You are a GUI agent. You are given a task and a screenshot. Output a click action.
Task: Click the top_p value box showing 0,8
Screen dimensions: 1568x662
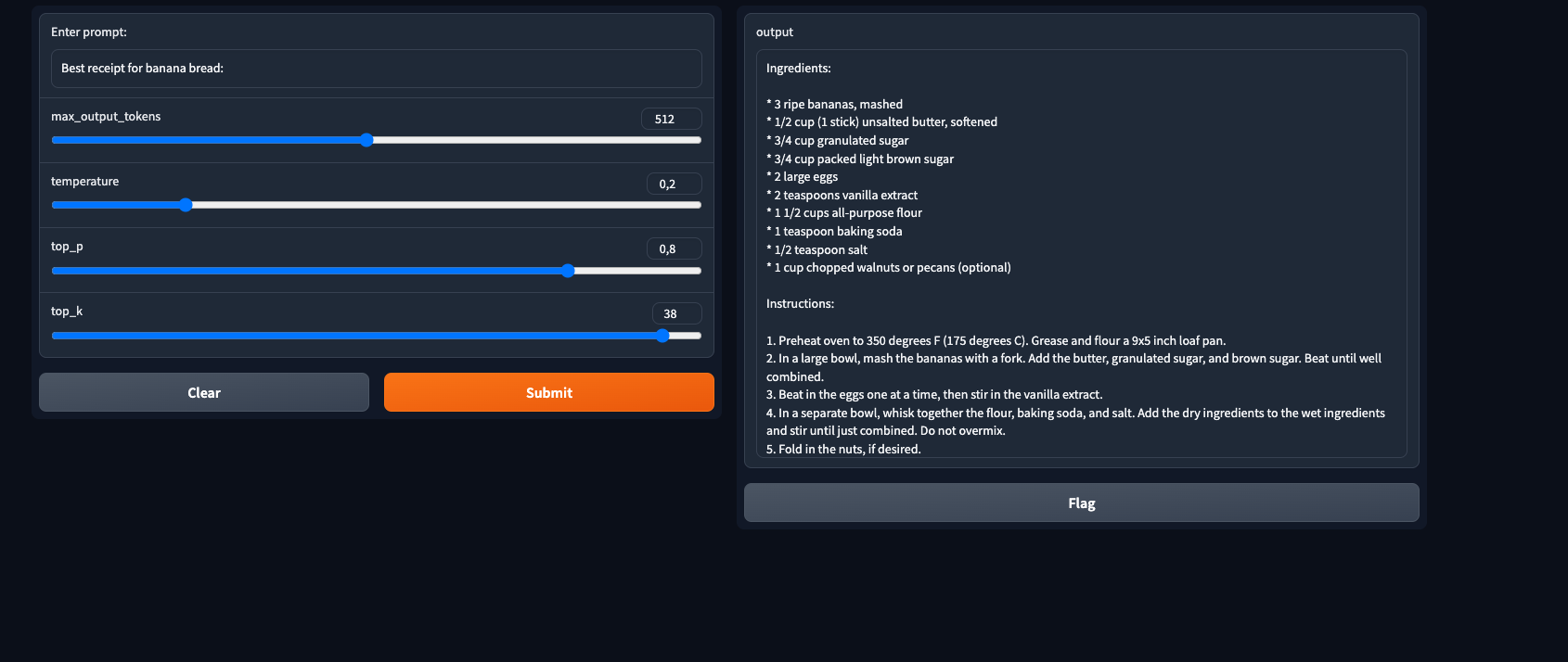point(674,248)
